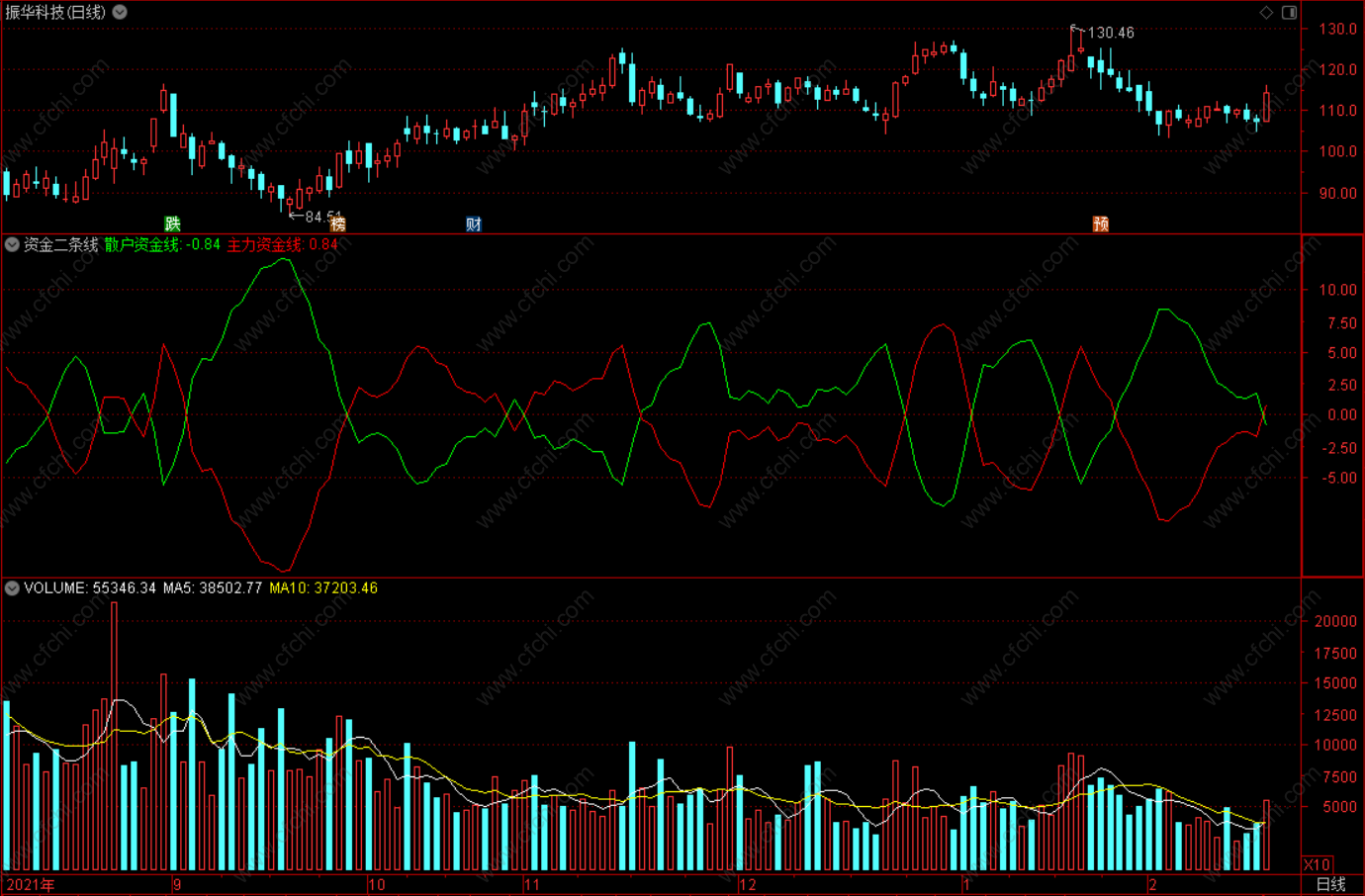
Task: Open the dropdown beside 振华科技(日线) title
Action: [x=120, y=12]
